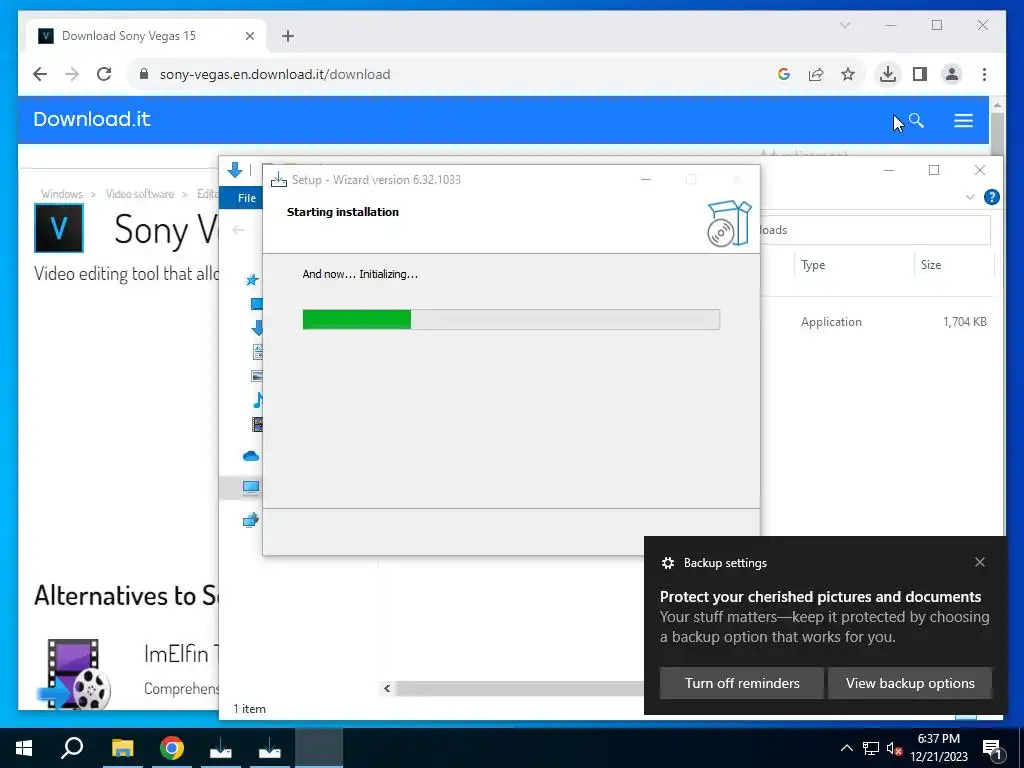Open the taskbar clock and date
This screenshot has height=768, width=1024.
coord(938,748)
